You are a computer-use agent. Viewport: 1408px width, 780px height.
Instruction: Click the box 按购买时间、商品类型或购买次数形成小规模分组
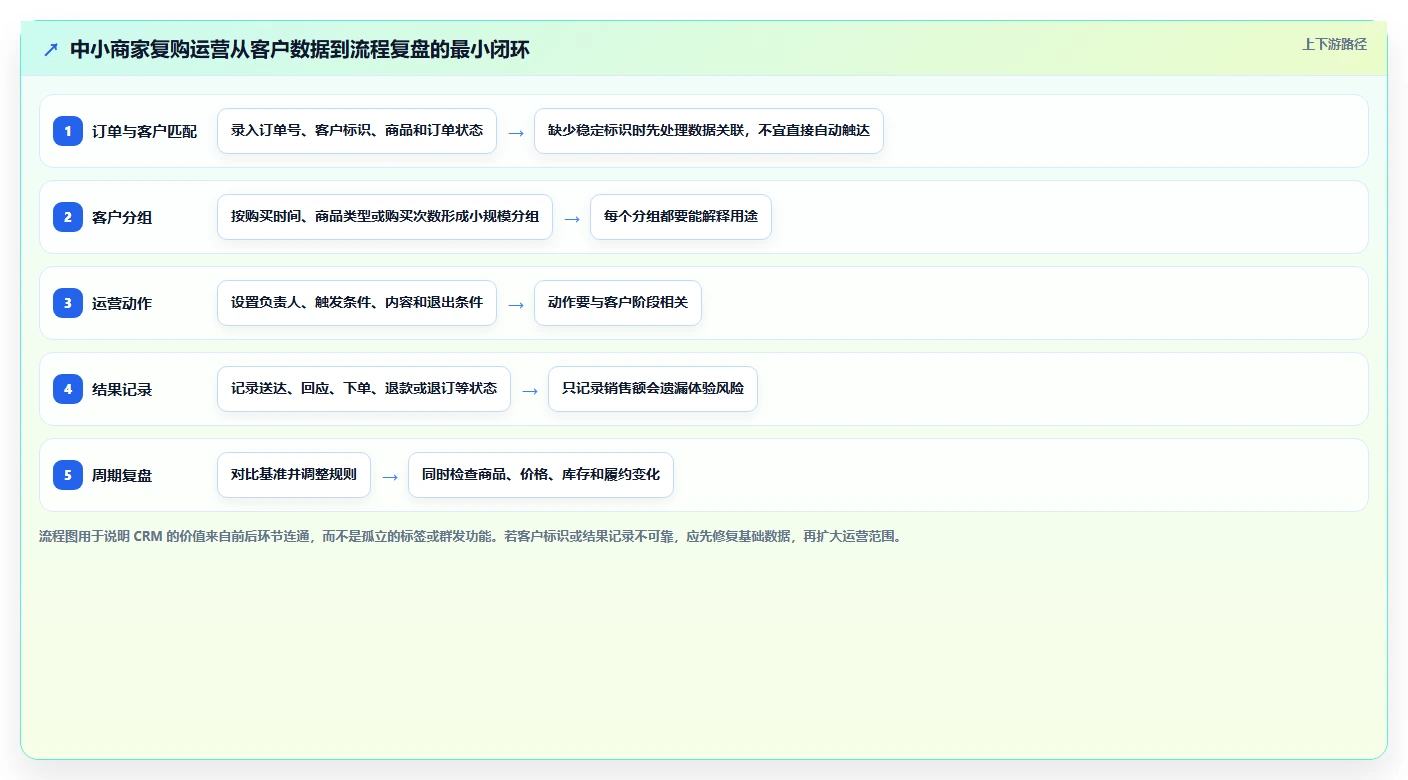click(385, 217)
